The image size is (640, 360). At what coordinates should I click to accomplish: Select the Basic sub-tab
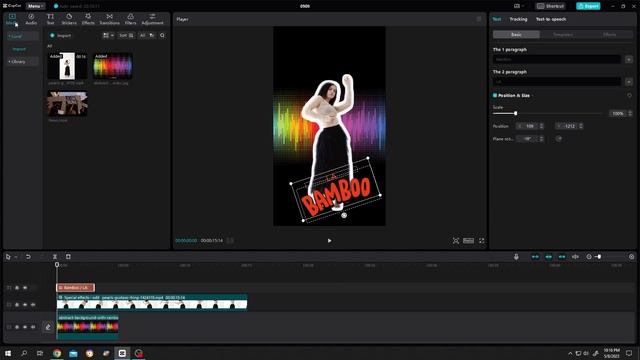tap(516, 35)
